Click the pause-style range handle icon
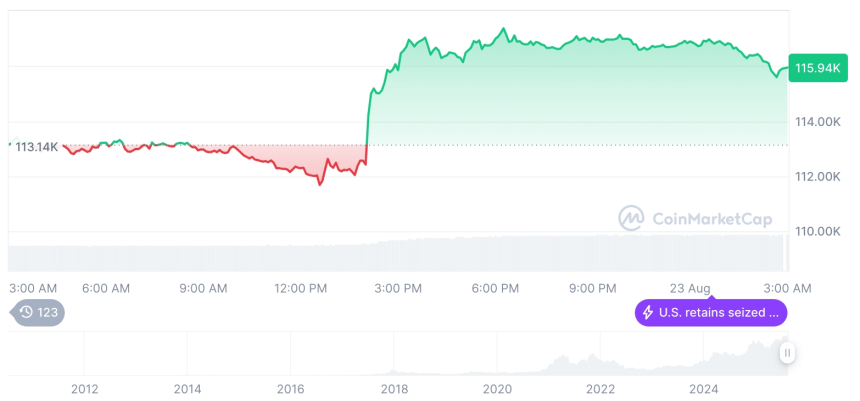Screen dimensions: 860x401 point(788,352)
